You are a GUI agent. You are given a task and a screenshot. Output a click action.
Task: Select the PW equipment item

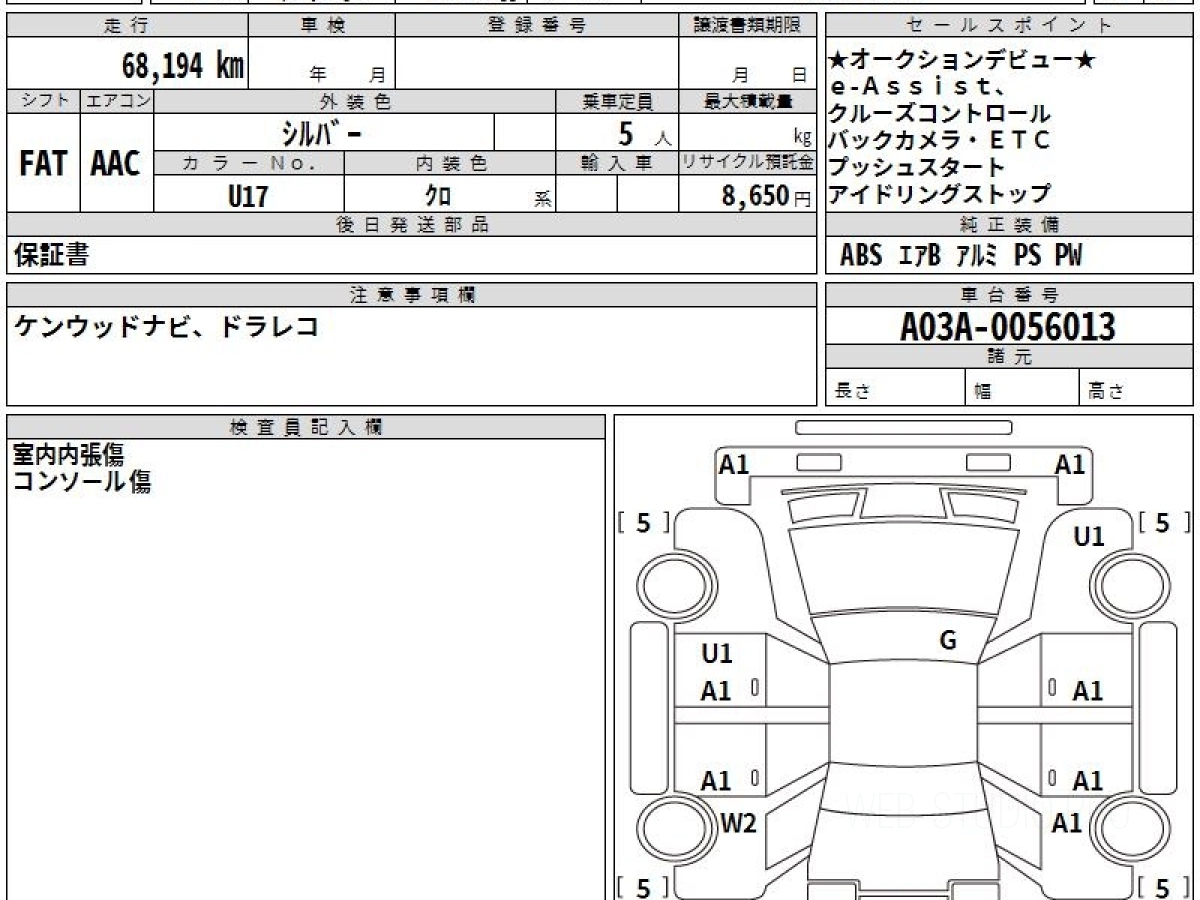(1068, 256)
